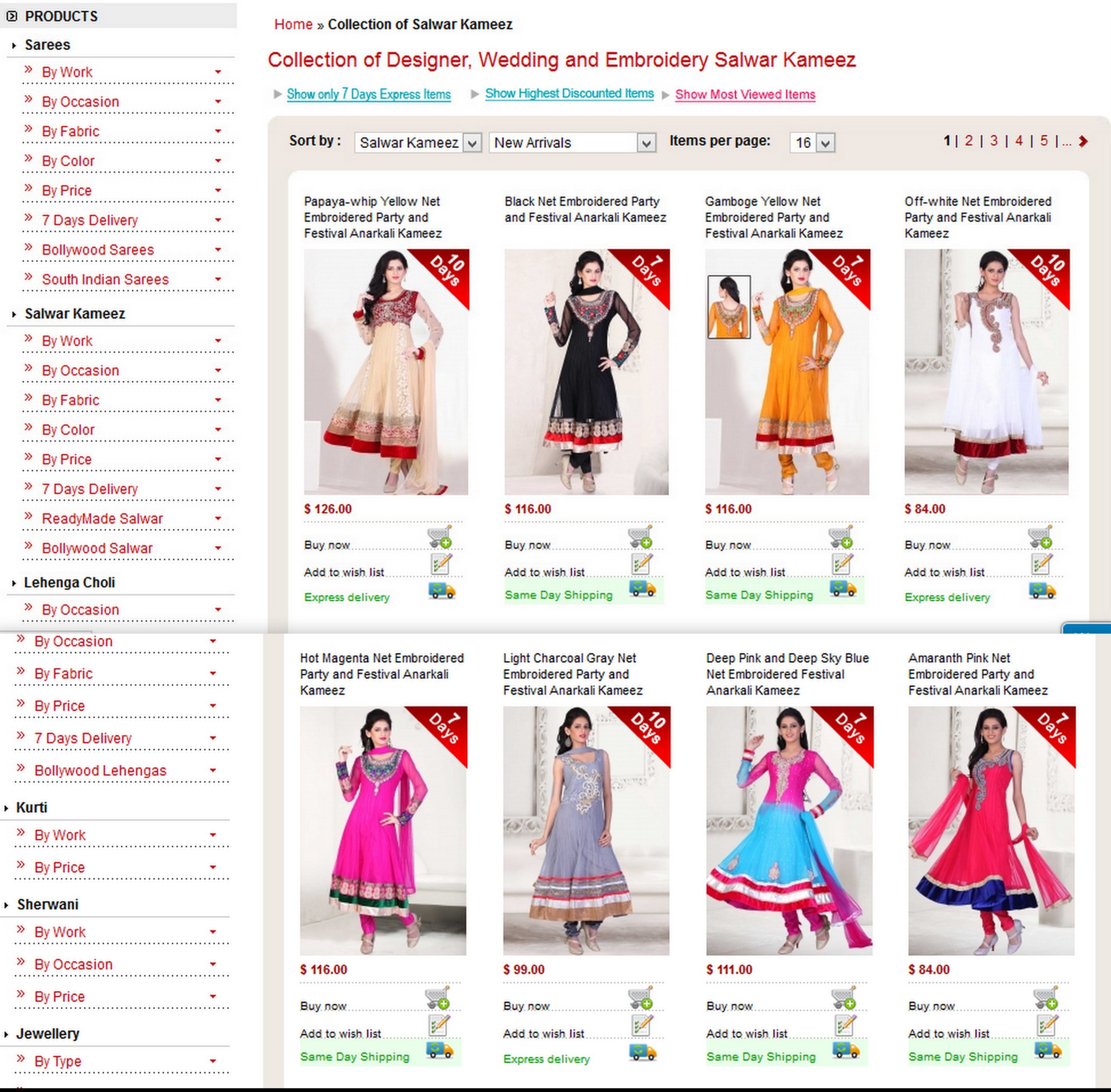This screenshot has width=1111, height=1092.
Task: Open the Salwar Kameez sort dropdown
Action: pos(418,143)
